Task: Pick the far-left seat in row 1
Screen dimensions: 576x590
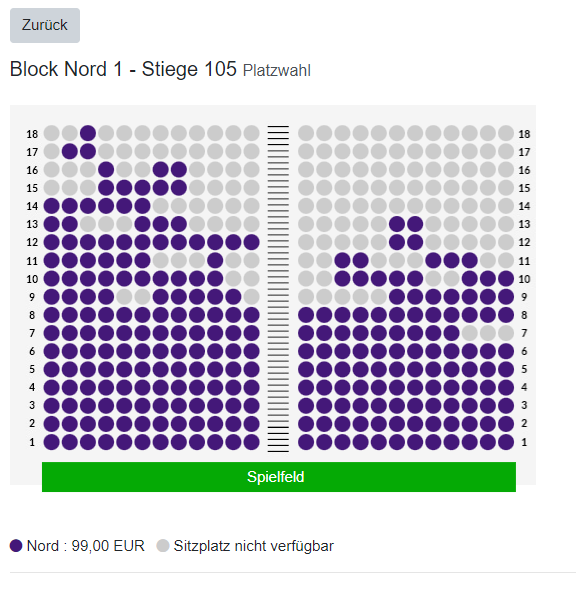Action: (x=52, y=442)
